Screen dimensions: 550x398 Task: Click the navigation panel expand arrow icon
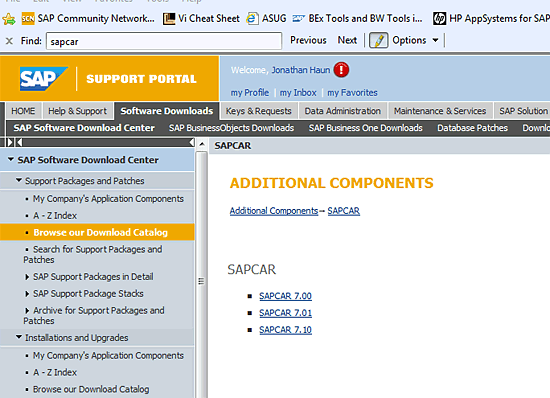(10, 142)
